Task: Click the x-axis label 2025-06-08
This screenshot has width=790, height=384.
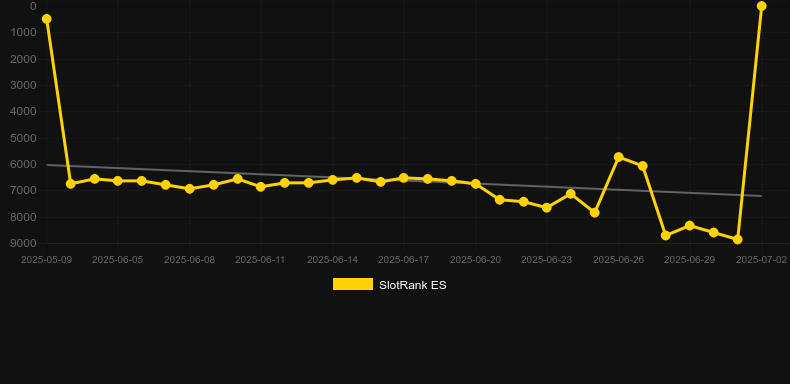Action: click(x=189, y=260)
